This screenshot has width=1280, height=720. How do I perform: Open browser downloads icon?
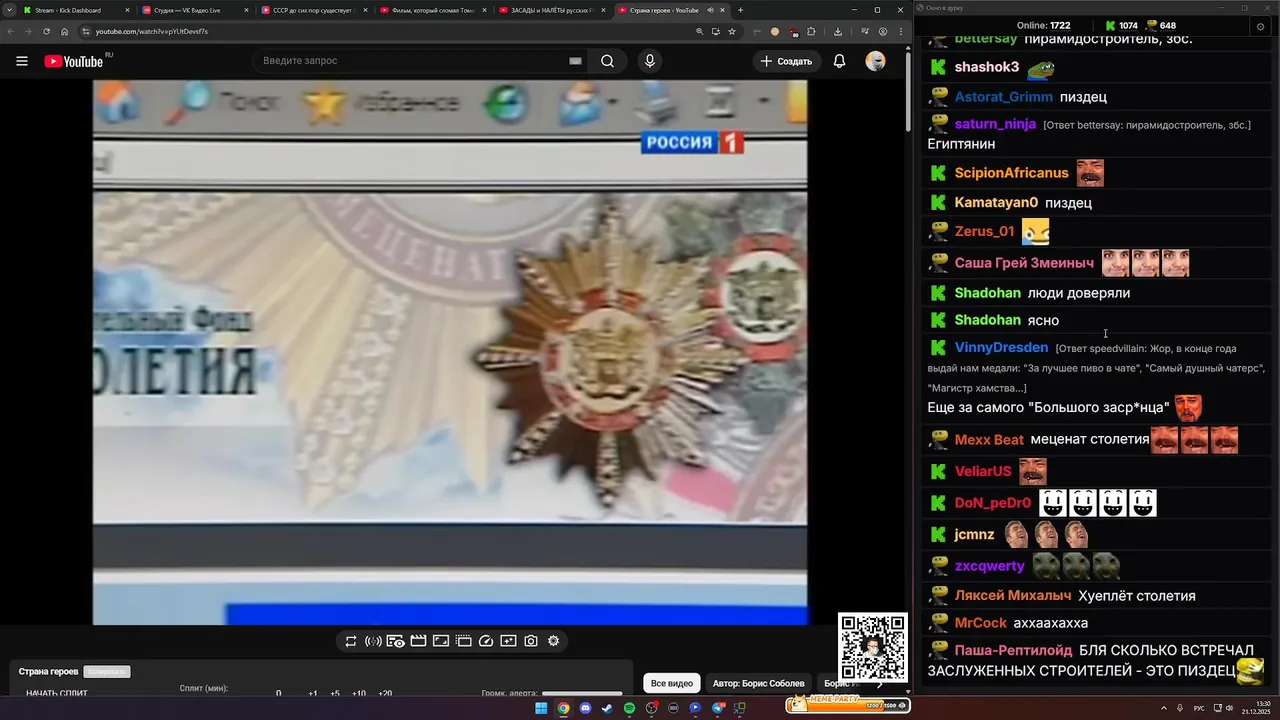(838, 31)
